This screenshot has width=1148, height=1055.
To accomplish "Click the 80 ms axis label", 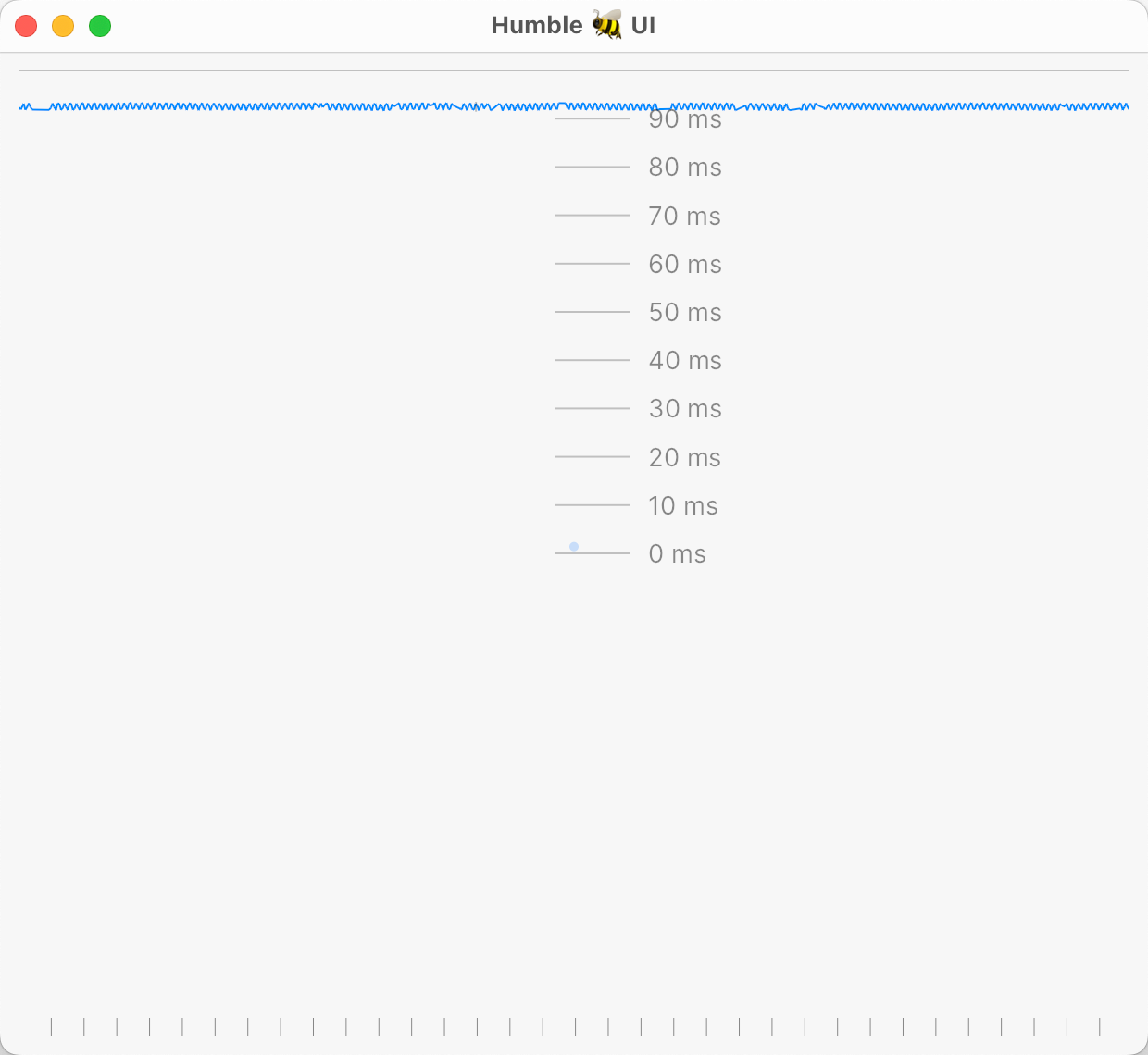I will 685,168.
